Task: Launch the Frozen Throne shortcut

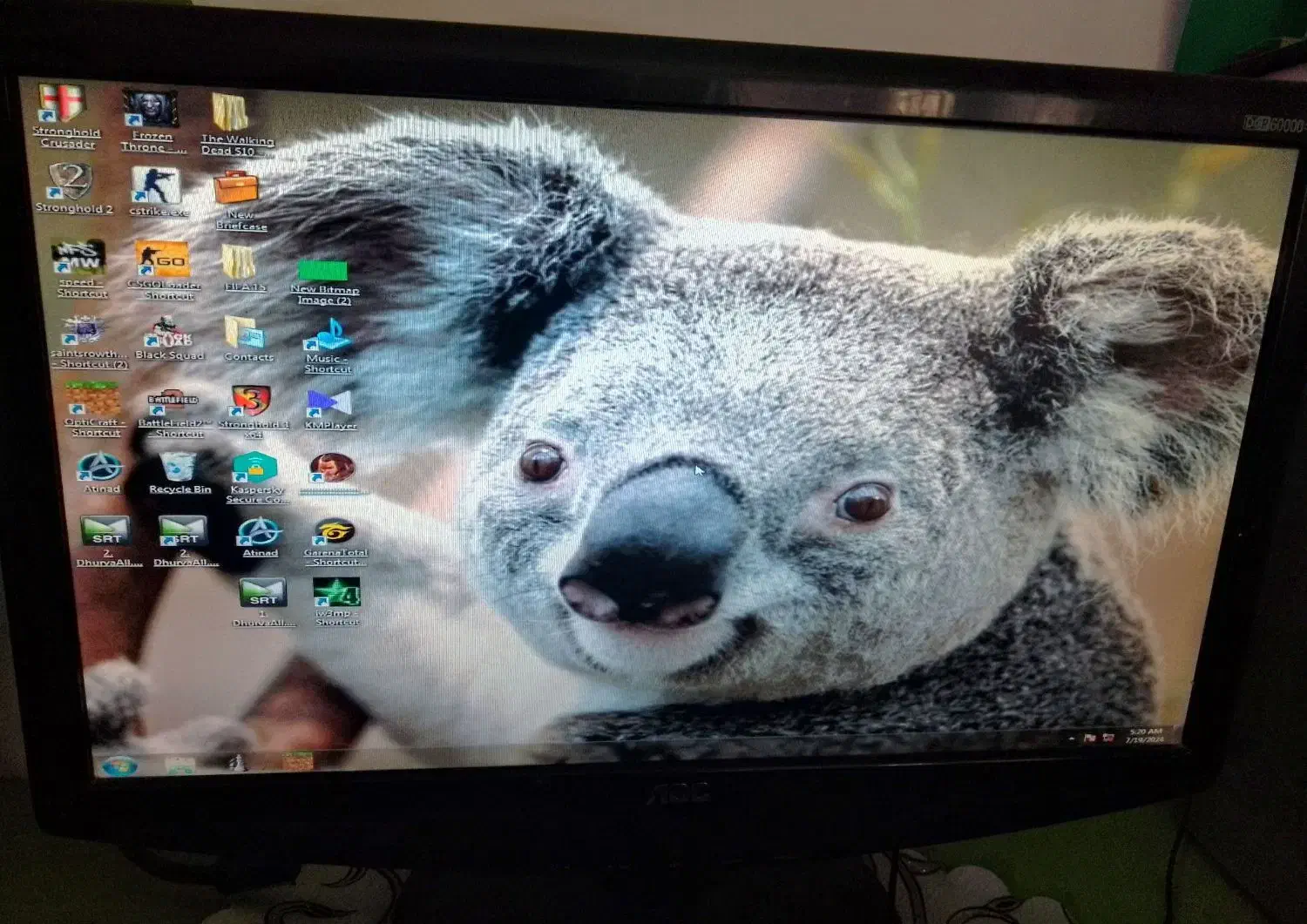Action: click(151, 111)
